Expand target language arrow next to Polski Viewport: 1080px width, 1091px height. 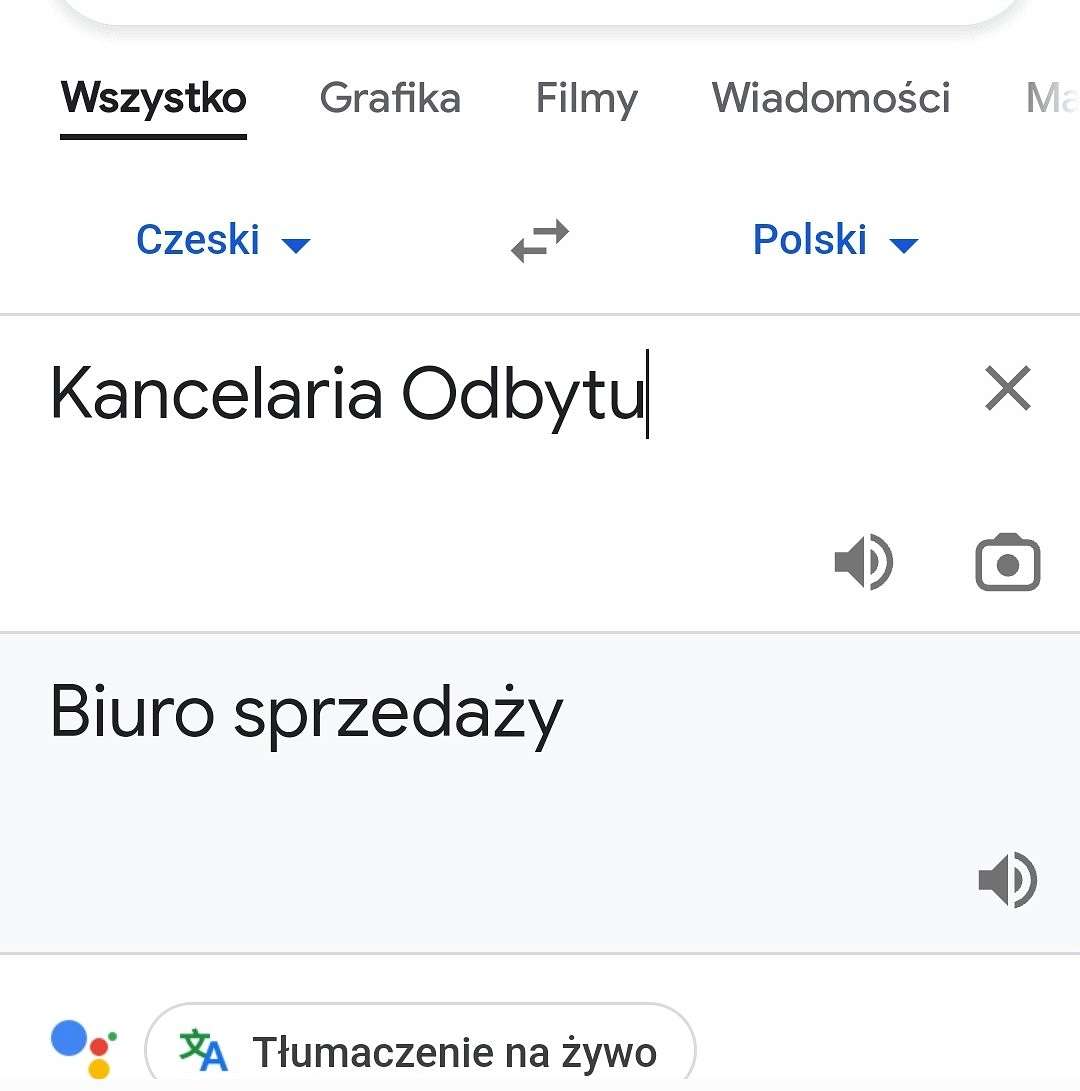[x=904, y=245]
